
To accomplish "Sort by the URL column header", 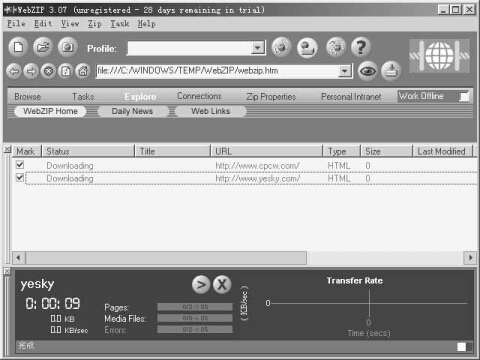I will (x=267, y=151).
